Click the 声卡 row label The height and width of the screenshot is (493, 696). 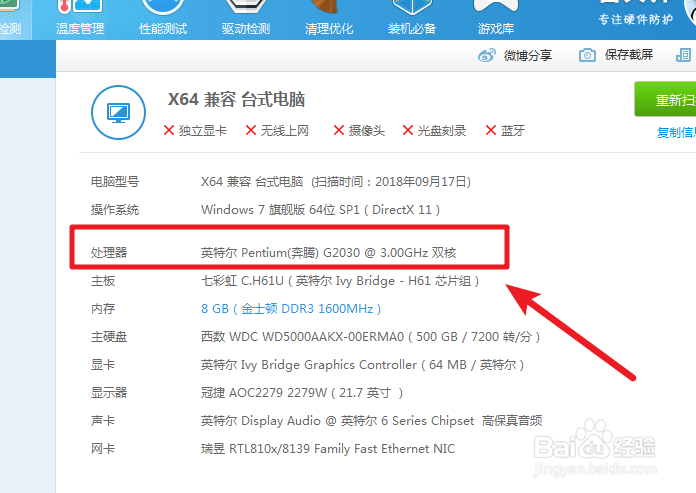pos(103,421)
